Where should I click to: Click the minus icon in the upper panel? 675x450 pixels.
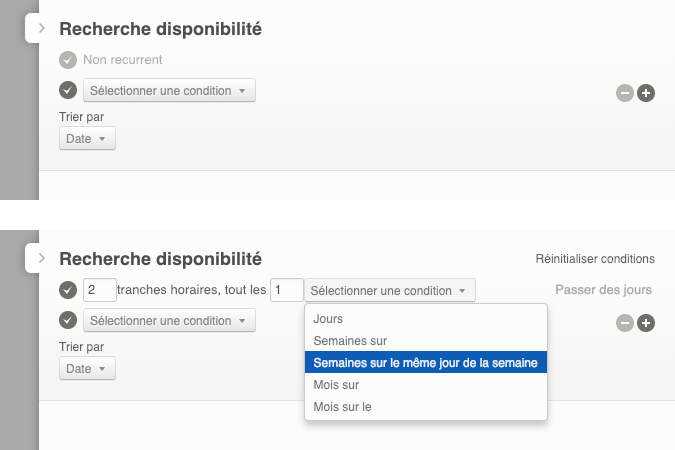click(x=625, y=93)
